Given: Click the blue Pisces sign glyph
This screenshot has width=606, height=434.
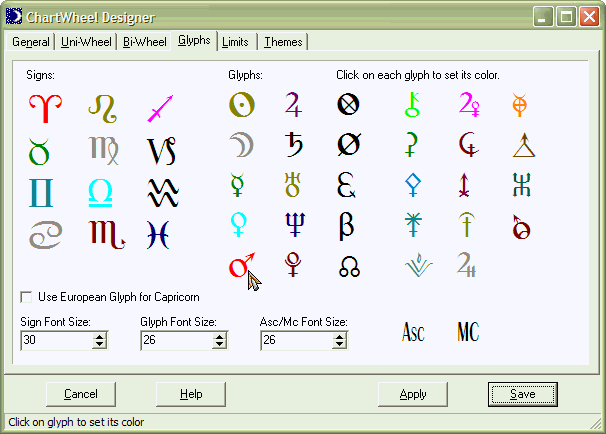Looking at the screenshot, I should coord(158,235).
